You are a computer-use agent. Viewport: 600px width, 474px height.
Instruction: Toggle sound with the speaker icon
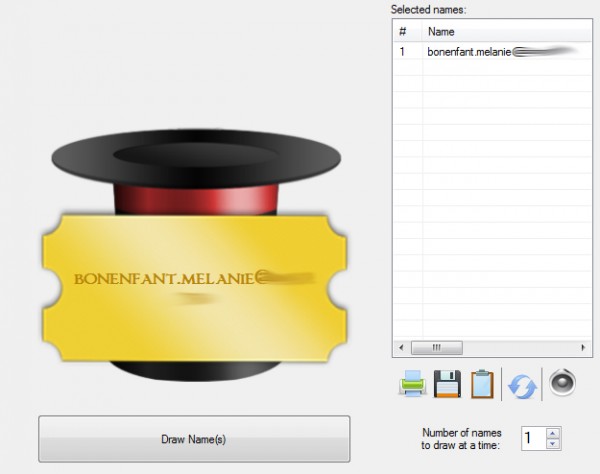(x=562, y=383)
